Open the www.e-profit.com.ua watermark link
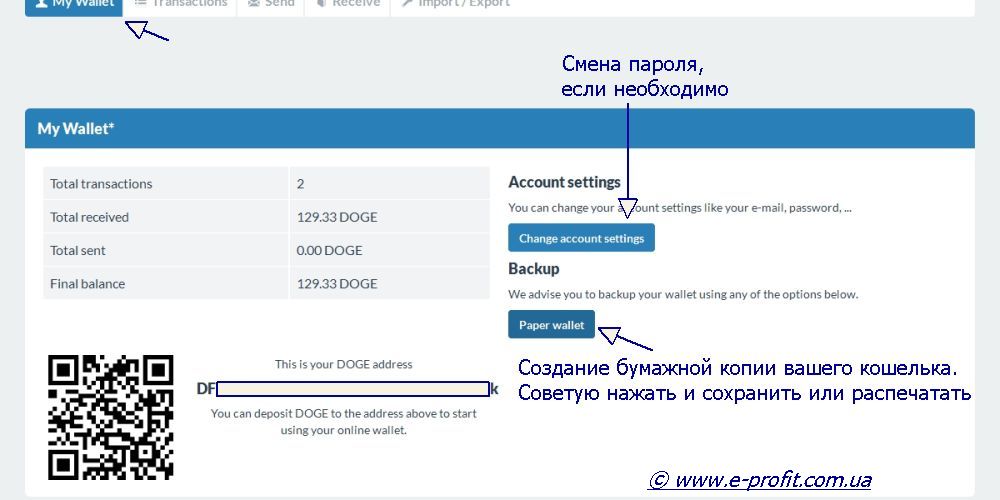The height and width of the screenshot is (500, 1000). [760, 481]
